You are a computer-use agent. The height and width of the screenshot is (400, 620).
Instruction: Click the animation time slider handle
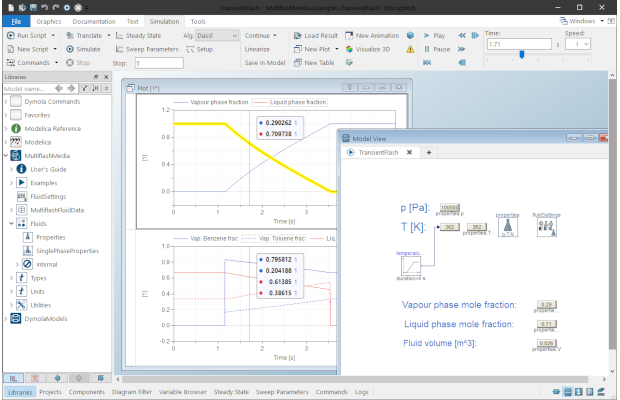pyautogui.click(x=521, y=56)
